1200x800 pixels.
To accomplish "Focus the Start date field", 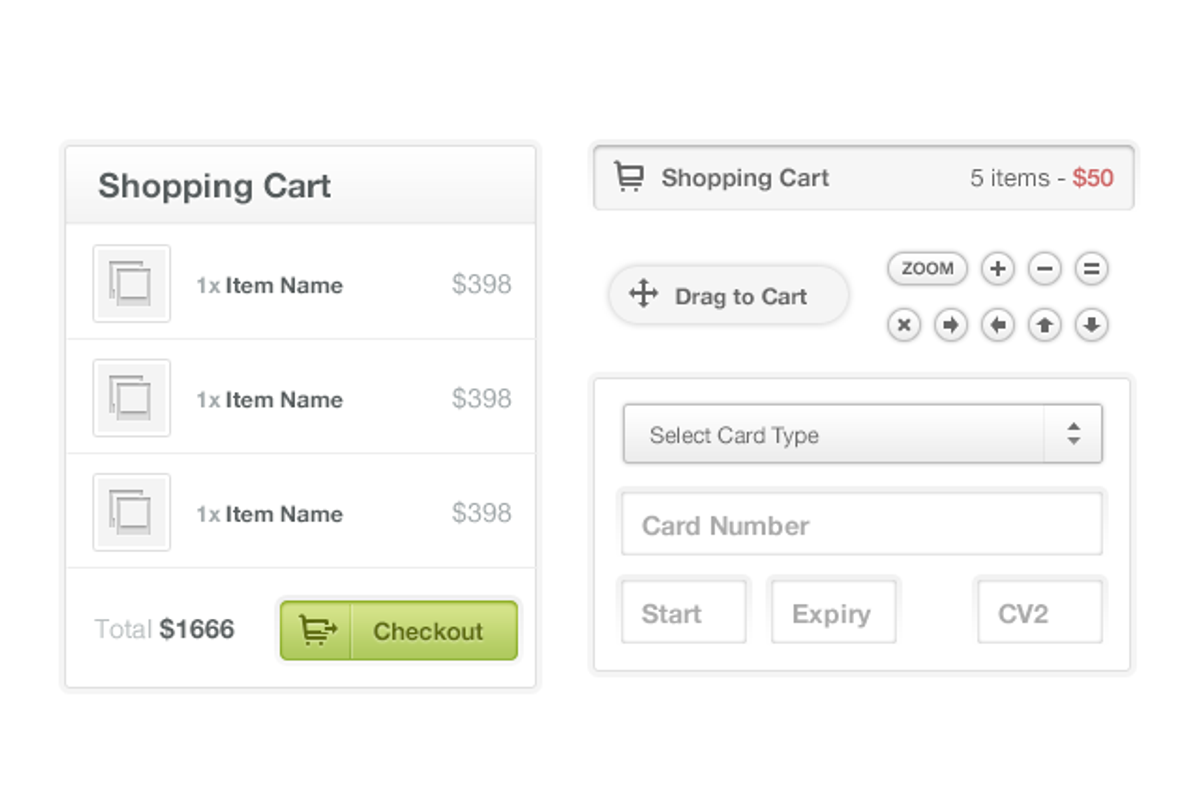I will [684, 613].
